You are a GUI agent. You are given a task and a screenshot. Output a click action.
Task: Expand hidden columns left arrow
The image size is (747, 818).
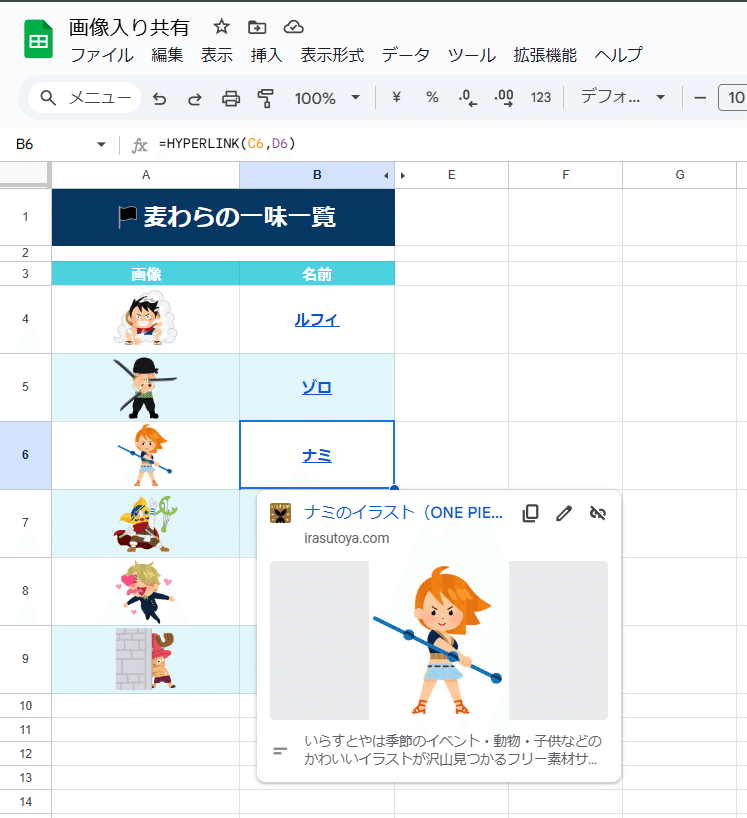386,176
